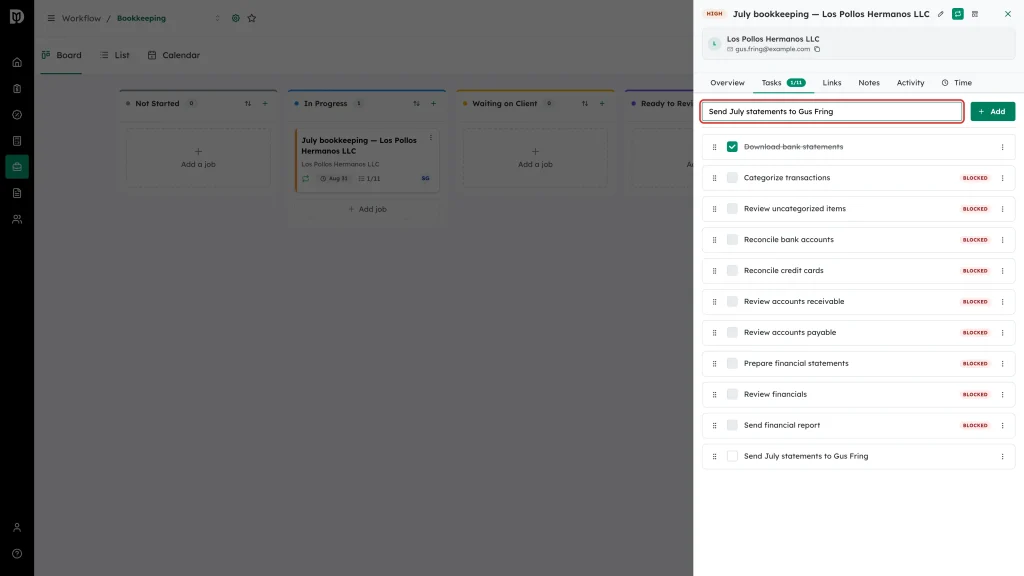Click the new task name input field

831,112
